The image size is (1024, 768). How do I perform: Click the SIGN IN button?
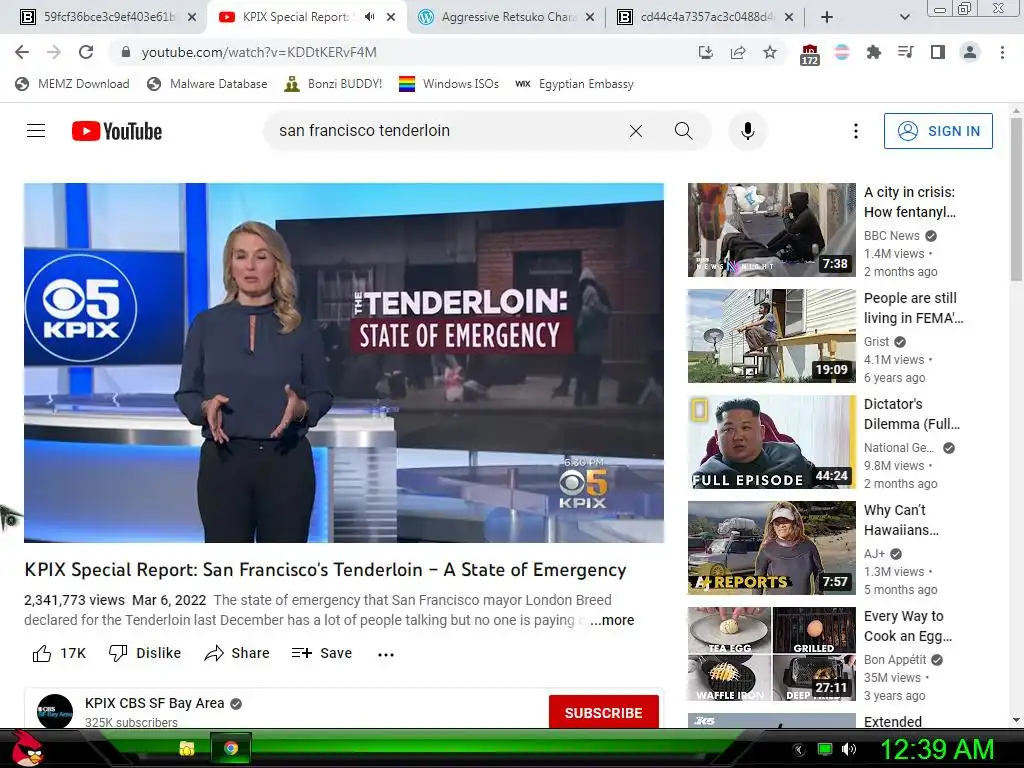click(x=938, y=131)
